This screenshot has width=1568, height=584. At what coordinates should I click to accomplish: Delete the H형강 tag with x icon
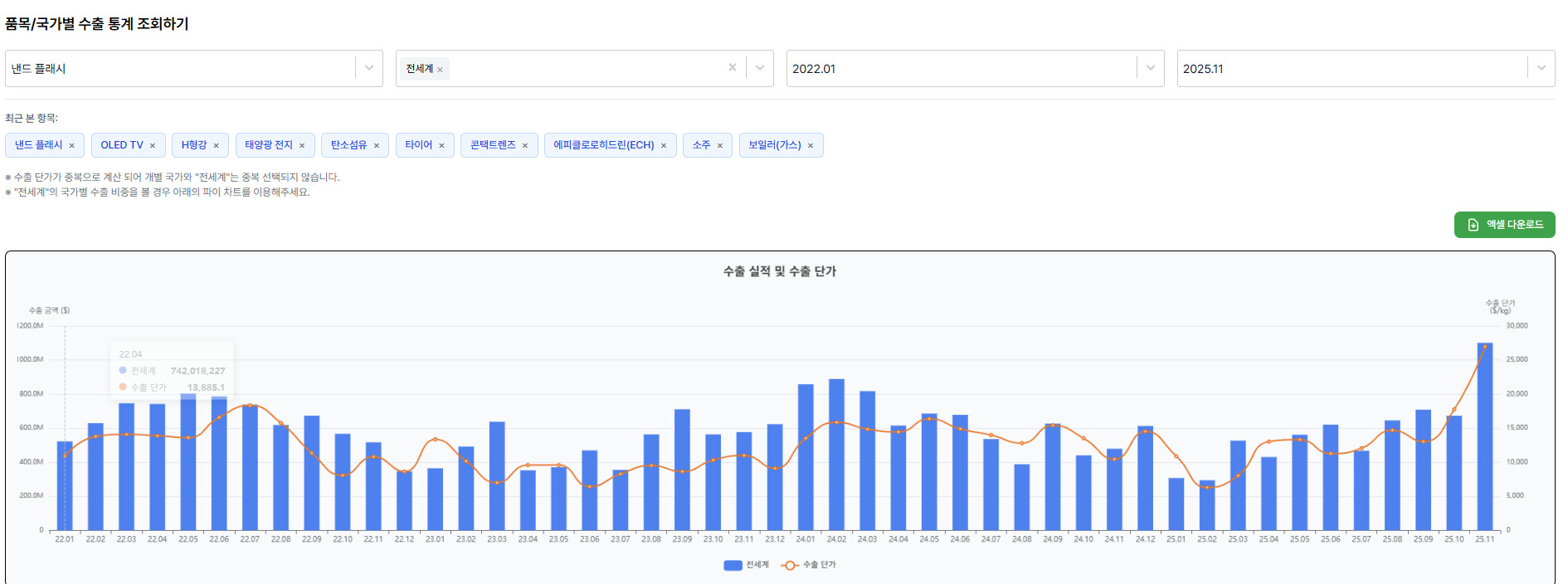[x=217, y=146]
